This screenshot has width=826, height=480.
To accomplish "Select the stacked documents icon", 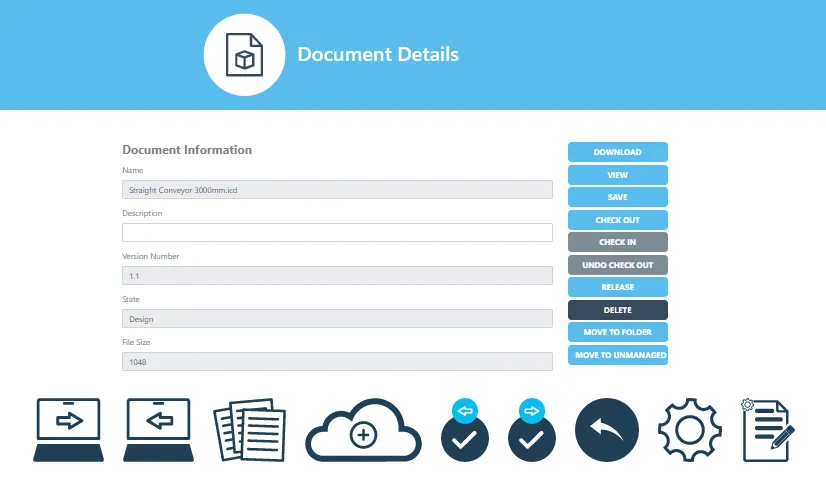I will [x=250, y=430].
